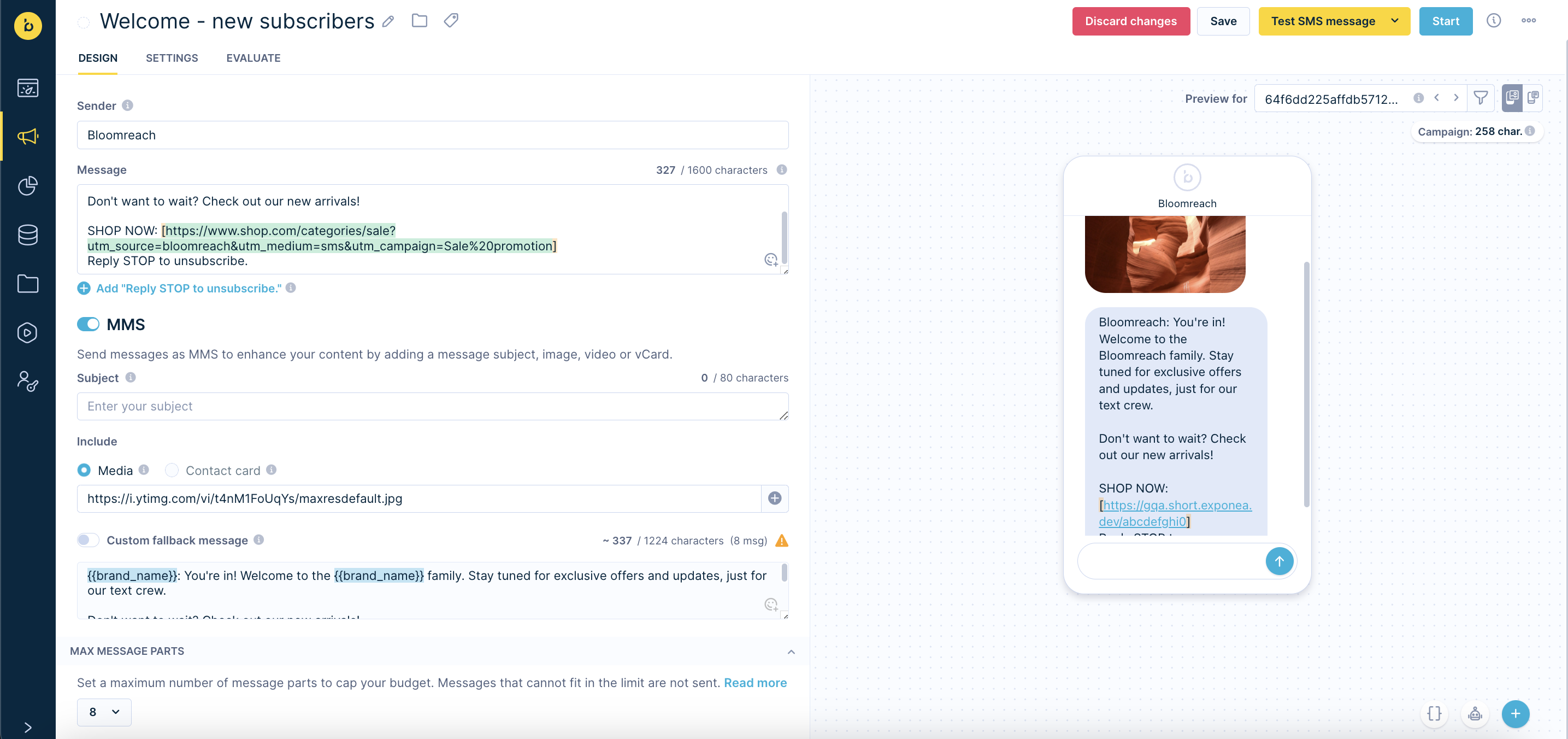Click the curly braces icon bottom right

[x=1434, y=713]
